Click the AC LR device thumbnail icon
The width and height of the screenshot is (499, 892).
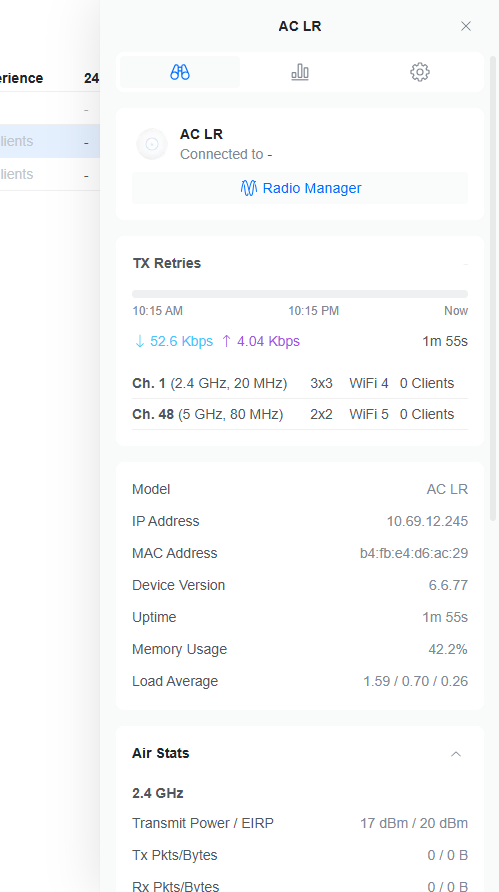[x=152, y=144]
